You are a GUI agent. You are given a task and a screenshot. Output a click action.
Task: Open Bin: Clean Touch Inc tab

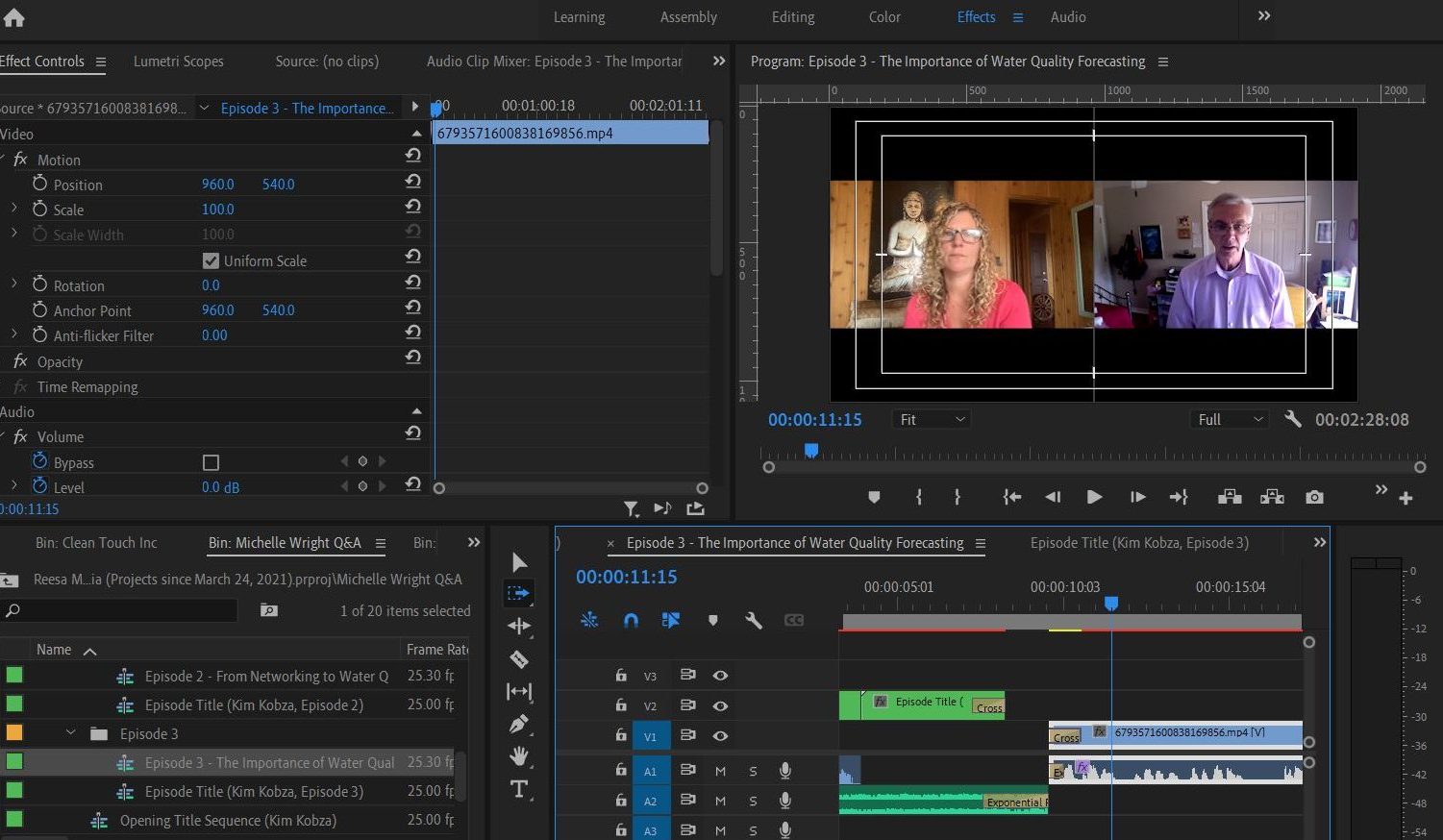coord(96,542)
